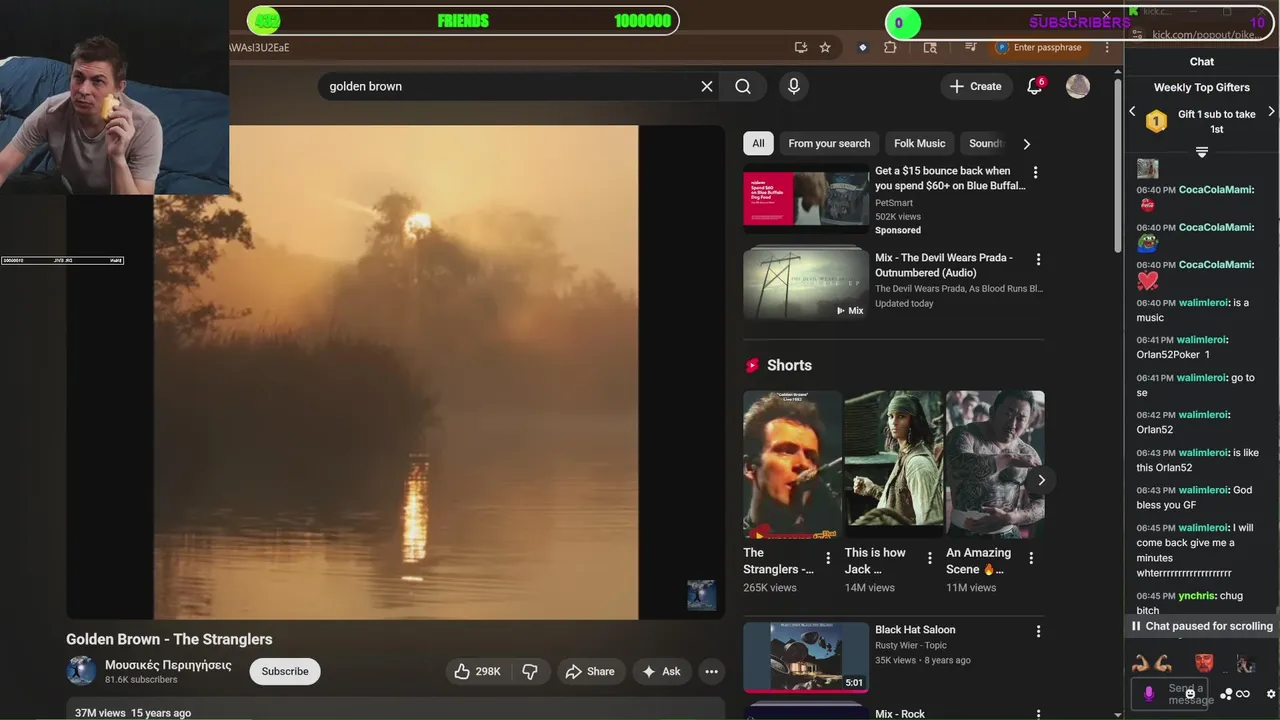Open options for Black Hat Saloon video
Viewport: 1280px width, 720px height.
coord(1038,631)
